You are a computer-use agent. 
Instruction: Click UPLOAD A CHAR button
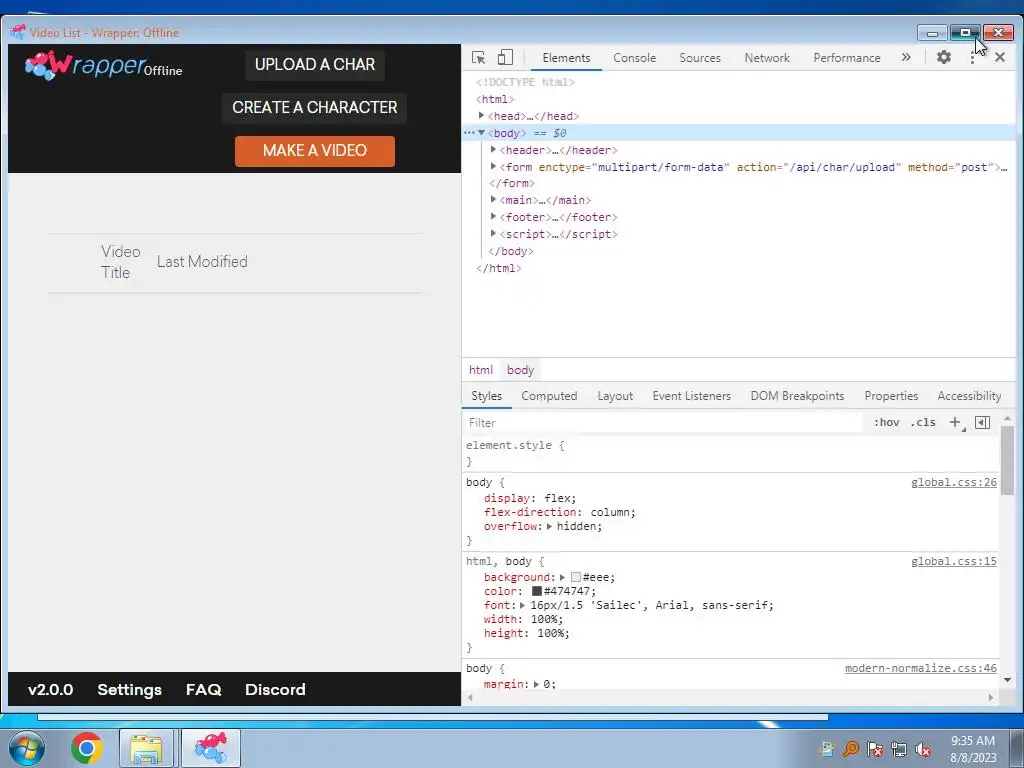coord(315,65)
